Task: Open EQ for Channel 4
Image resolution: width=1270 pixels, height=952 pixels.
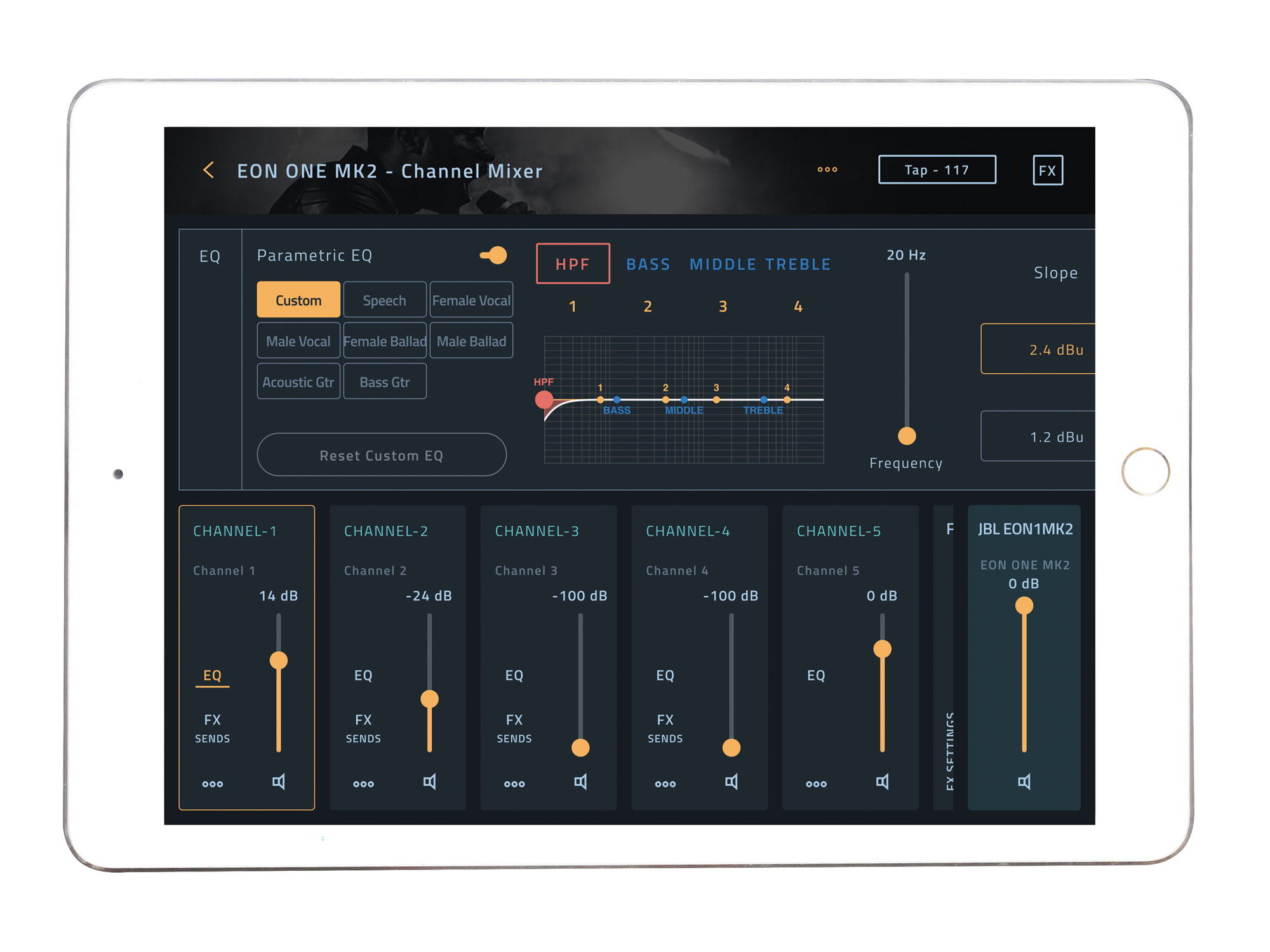Action: tap(665, 675)
